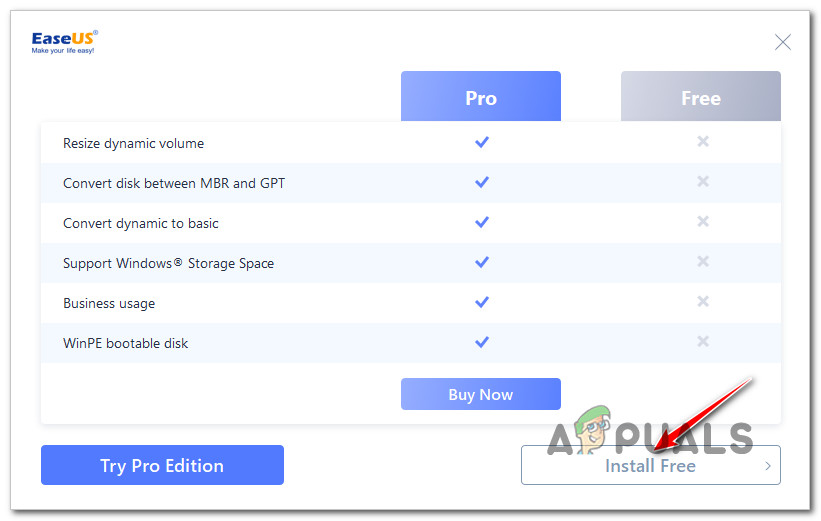Click the Try Pro Edition button
821x521 pixels.
[162, 466]
